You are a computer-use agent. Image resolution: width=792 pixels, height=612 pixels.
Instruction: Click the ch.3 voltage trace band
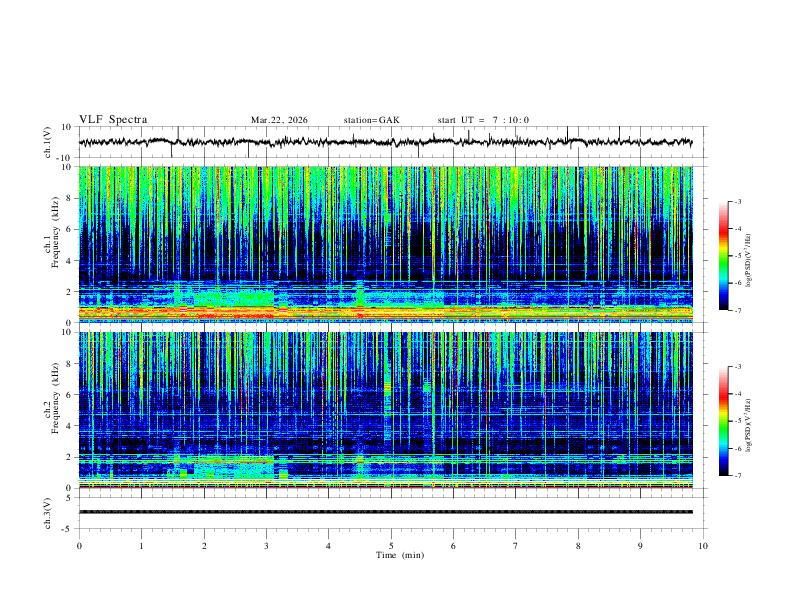[x=385, y=512]
